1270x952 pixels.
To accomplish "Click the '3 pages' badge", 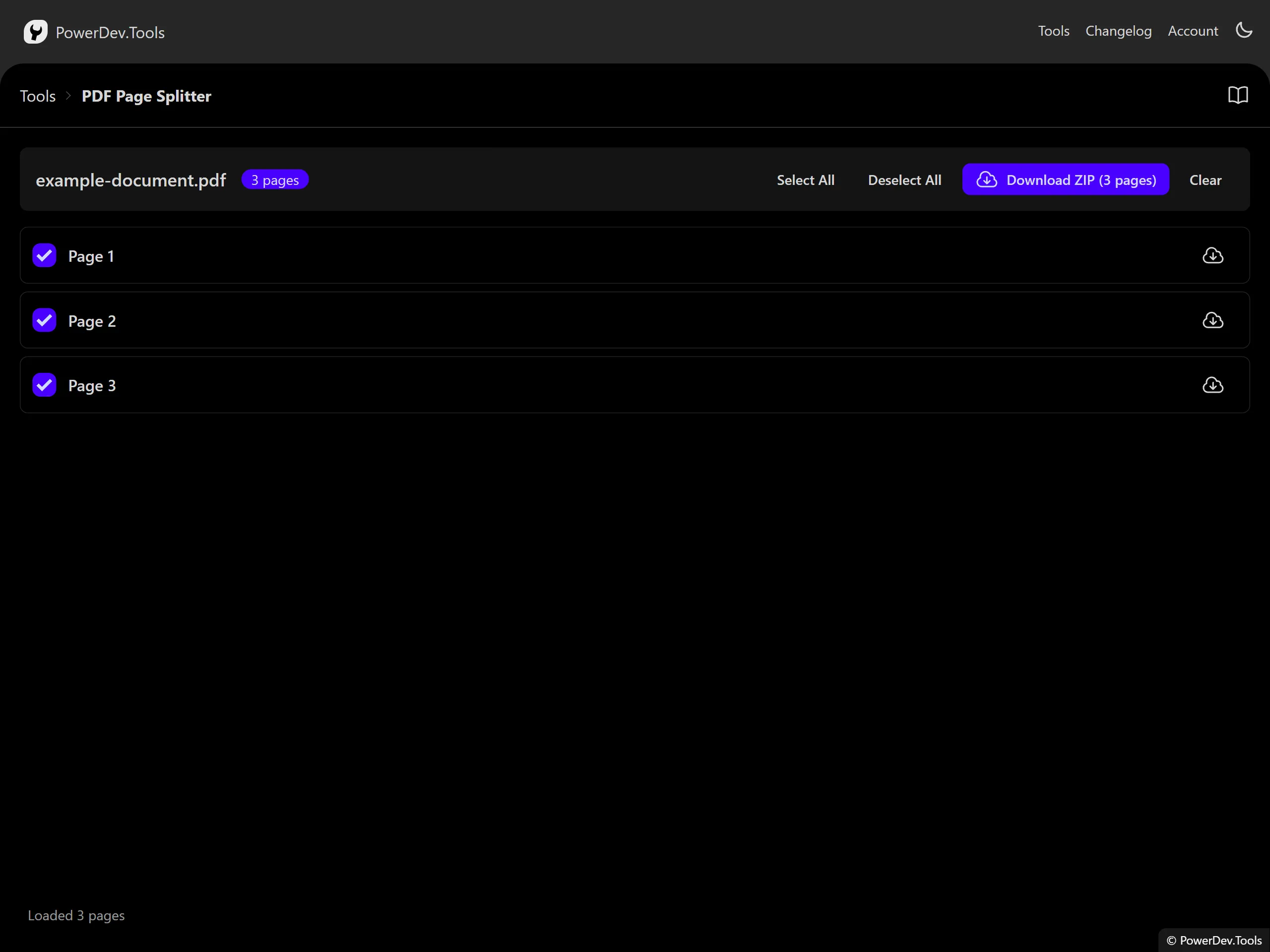I will click(275, 179).
